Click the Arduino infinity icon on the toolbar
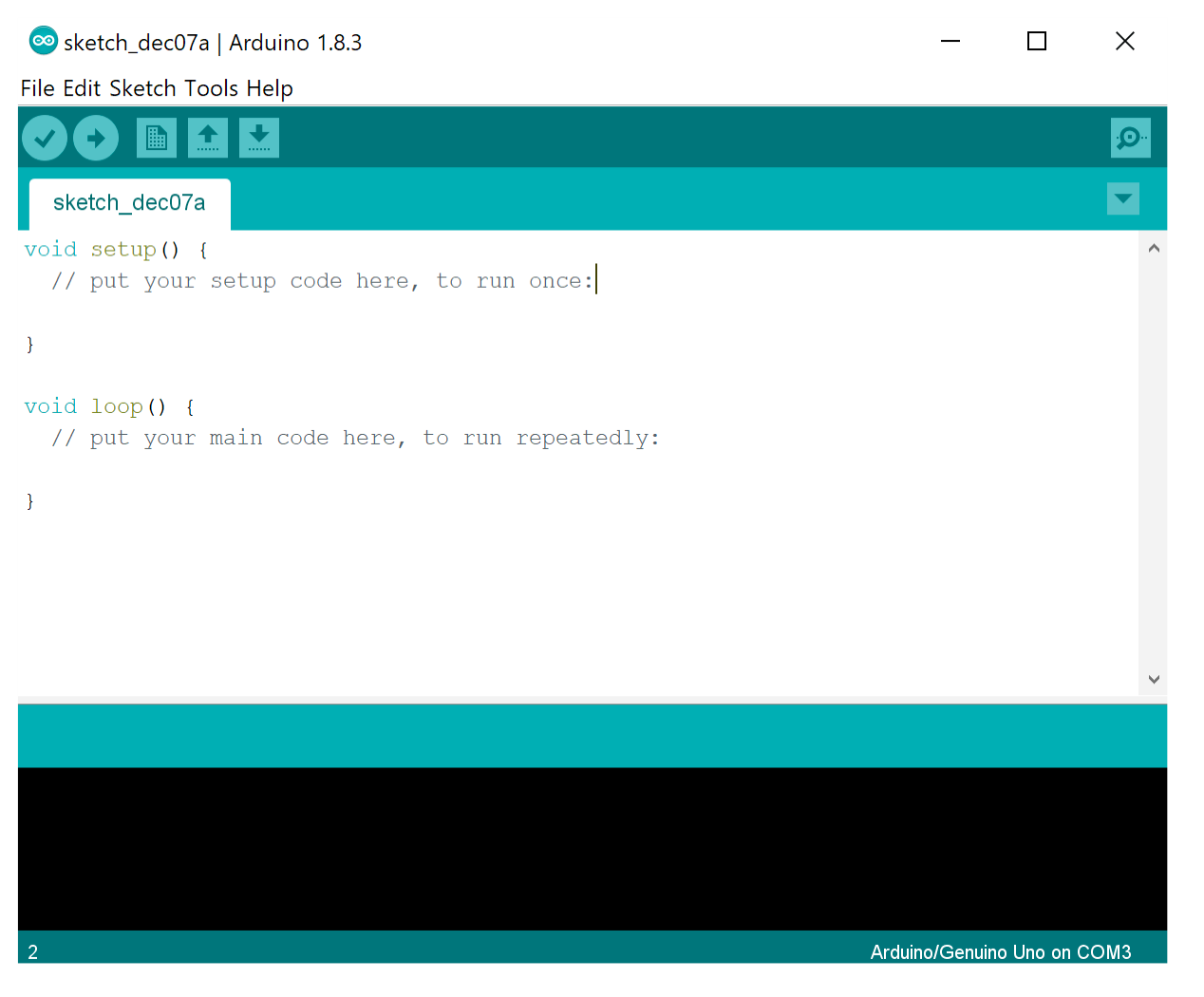Image resolution: width=1204 pixels, height=997 pixels. click(42, 41)
